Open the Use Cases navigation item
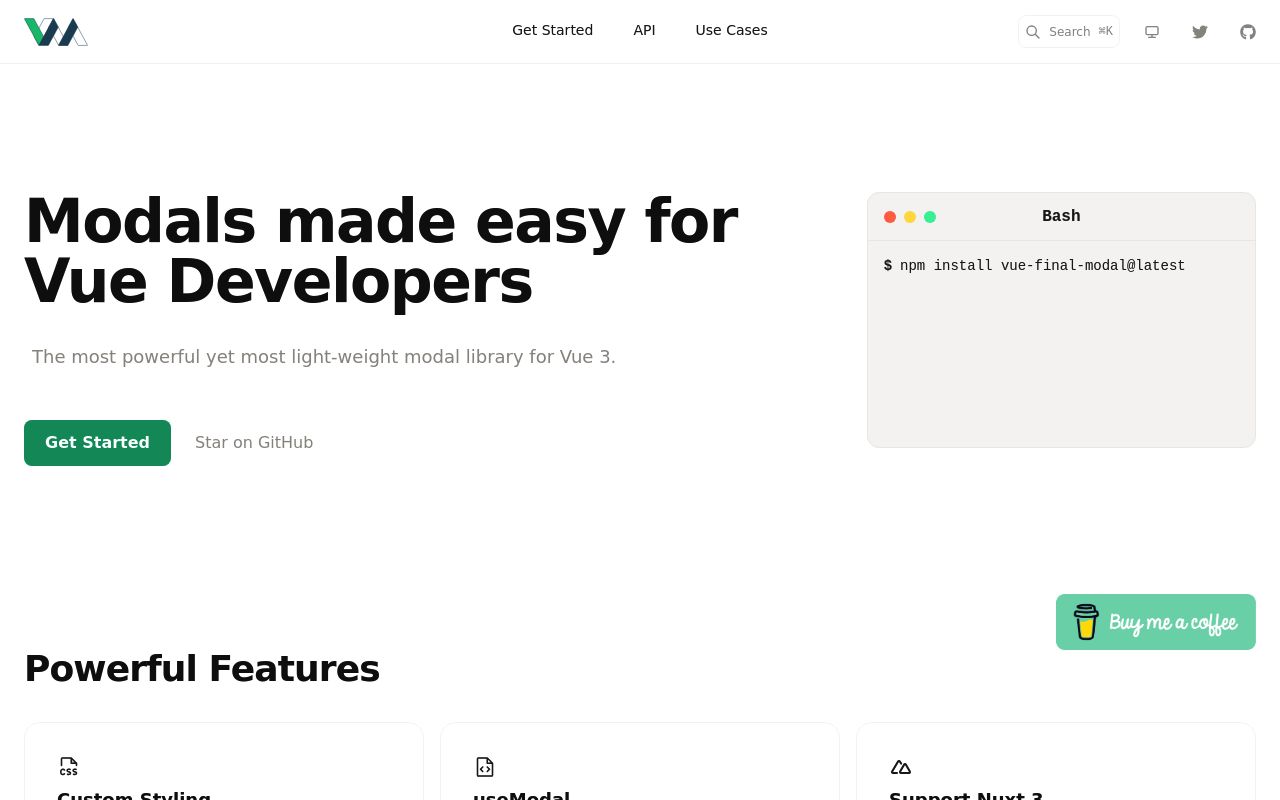Screen dimensions: 1280x800 (x=731, y=30)
